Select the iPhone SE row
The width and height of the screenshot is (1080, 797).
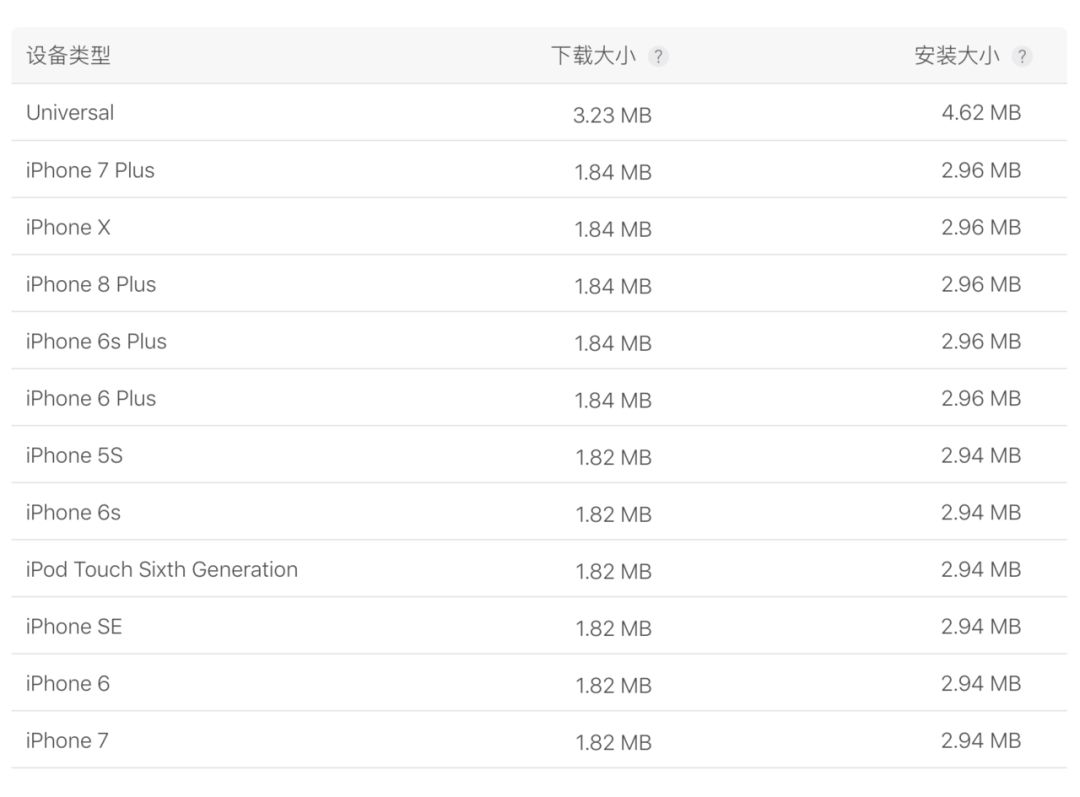pyautogui.click(x=74, y=626)
